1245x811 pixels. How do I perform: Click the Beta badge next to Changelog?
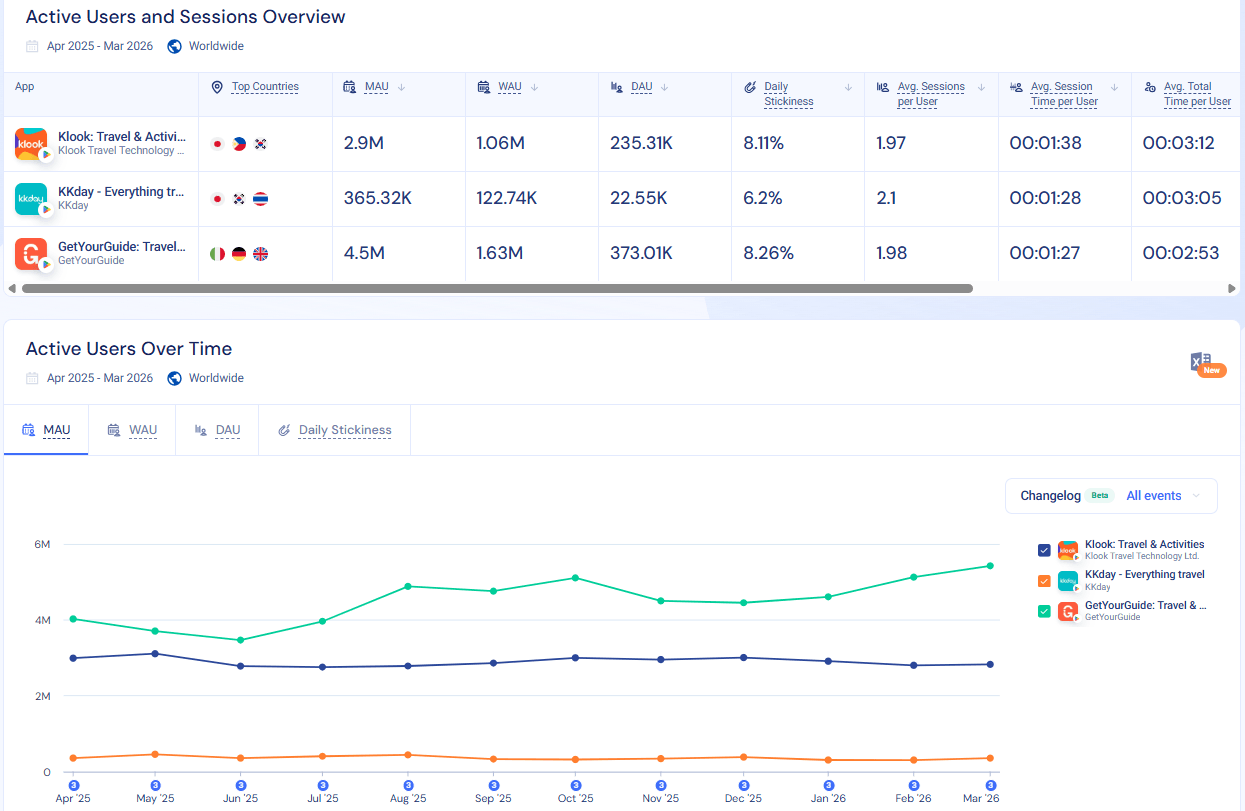point(1100,496)
